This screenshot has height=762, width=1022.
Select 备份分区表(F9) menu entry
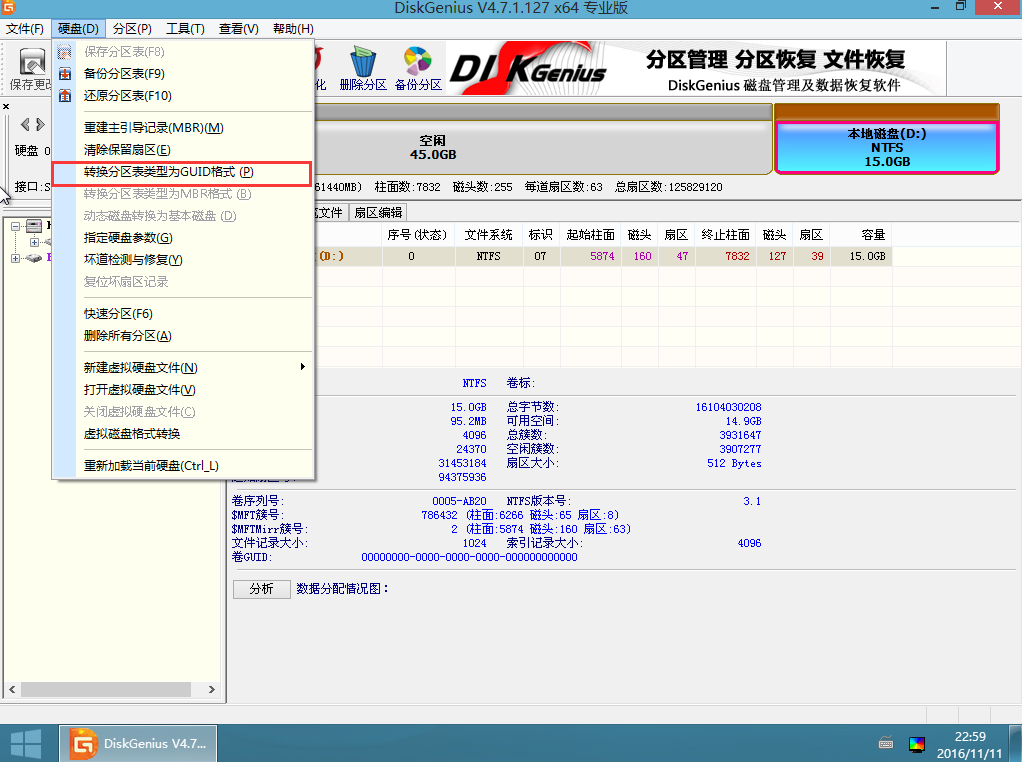pyautogui.click(x=182, y=74)
